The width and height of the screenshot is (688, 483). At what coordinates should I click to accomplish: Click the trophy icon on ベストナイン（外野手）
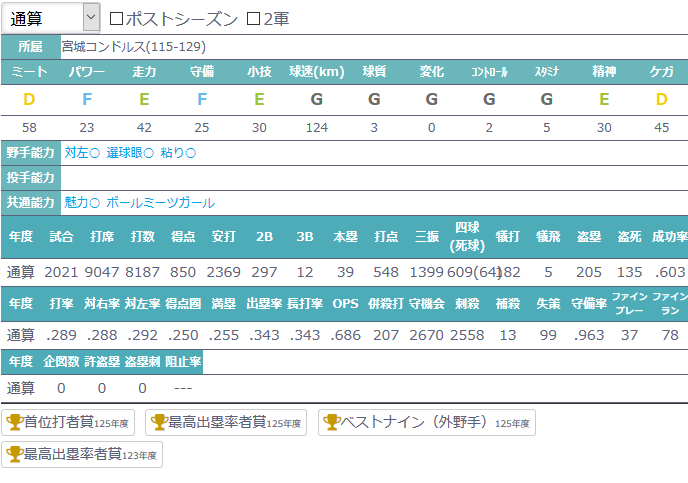(331, 422)
